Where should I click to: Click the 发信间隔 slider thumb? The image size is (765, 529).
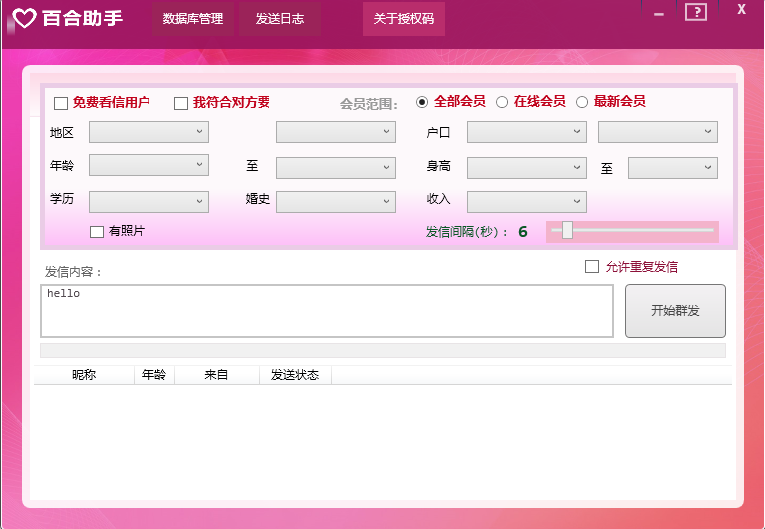tap(567, 230)
